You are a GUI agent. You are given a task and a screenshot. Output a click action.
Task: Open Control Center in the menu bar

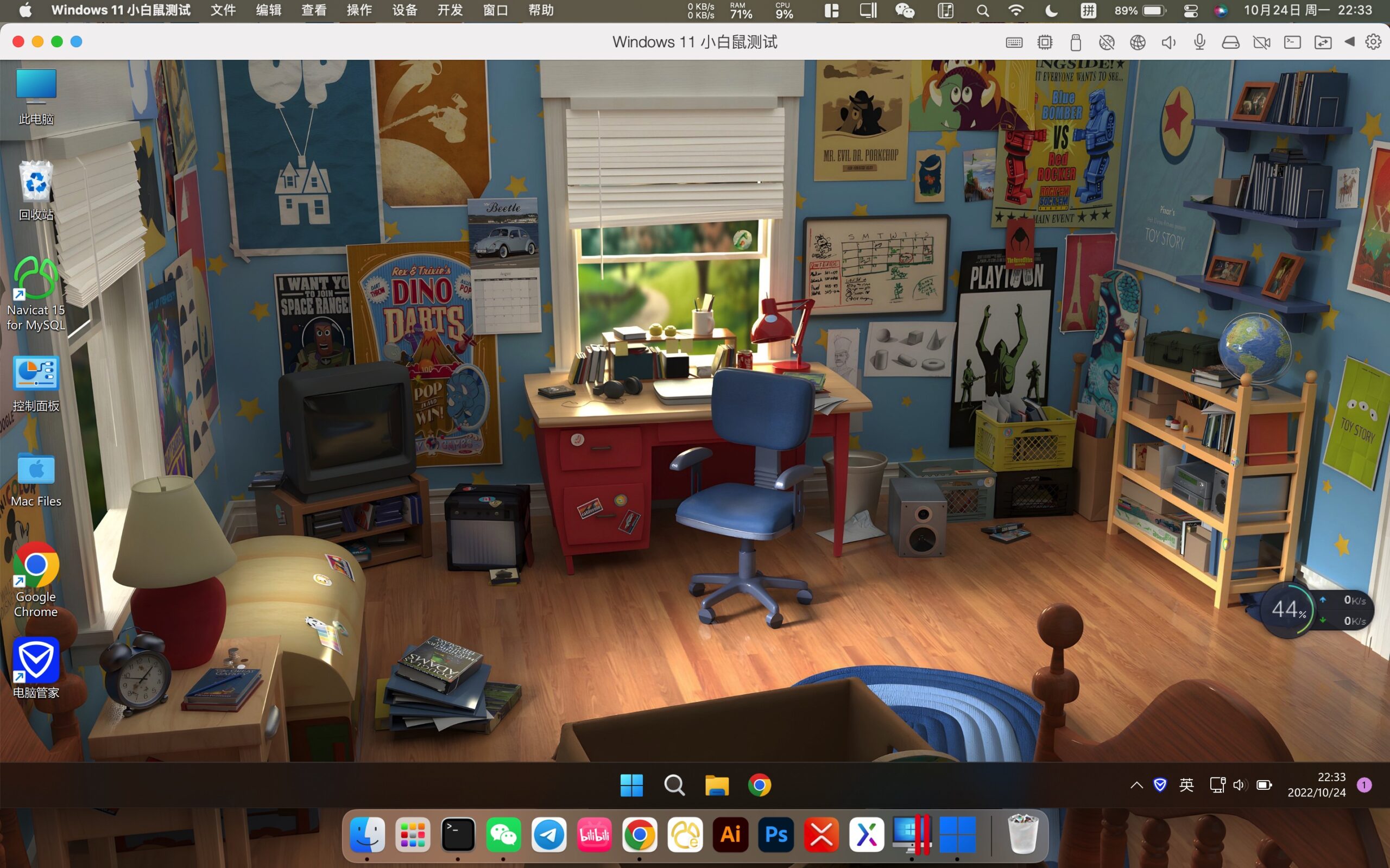[x=1191, y=10]
